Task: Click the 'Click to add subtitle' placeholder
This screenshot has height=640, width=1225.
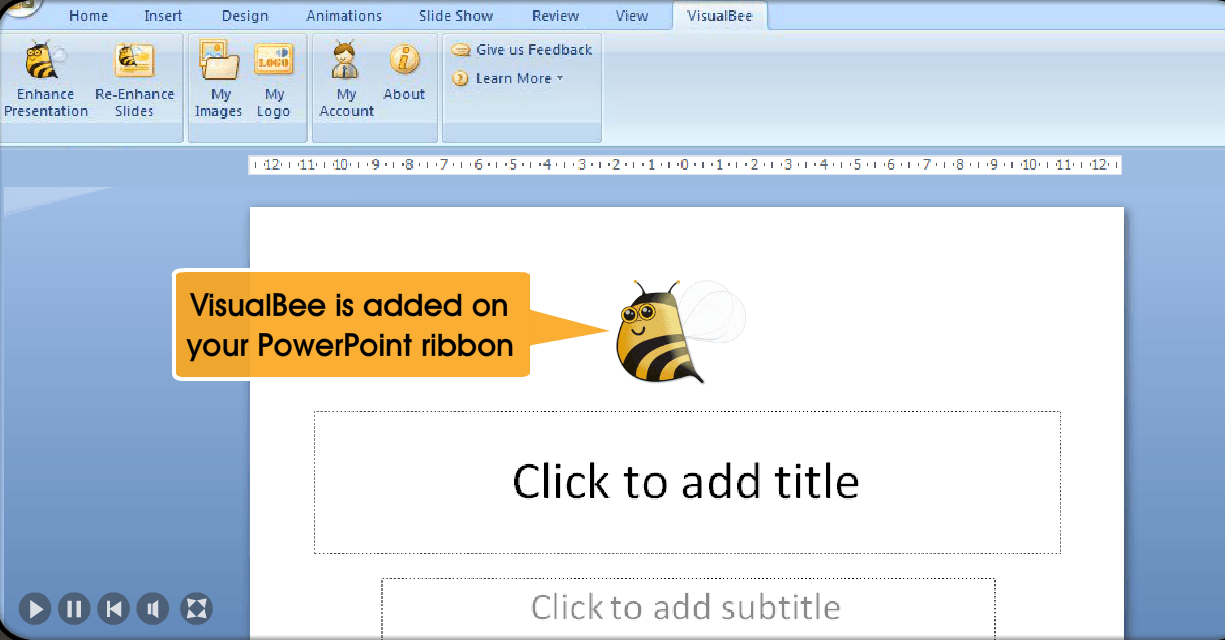Action: (688, 607)
